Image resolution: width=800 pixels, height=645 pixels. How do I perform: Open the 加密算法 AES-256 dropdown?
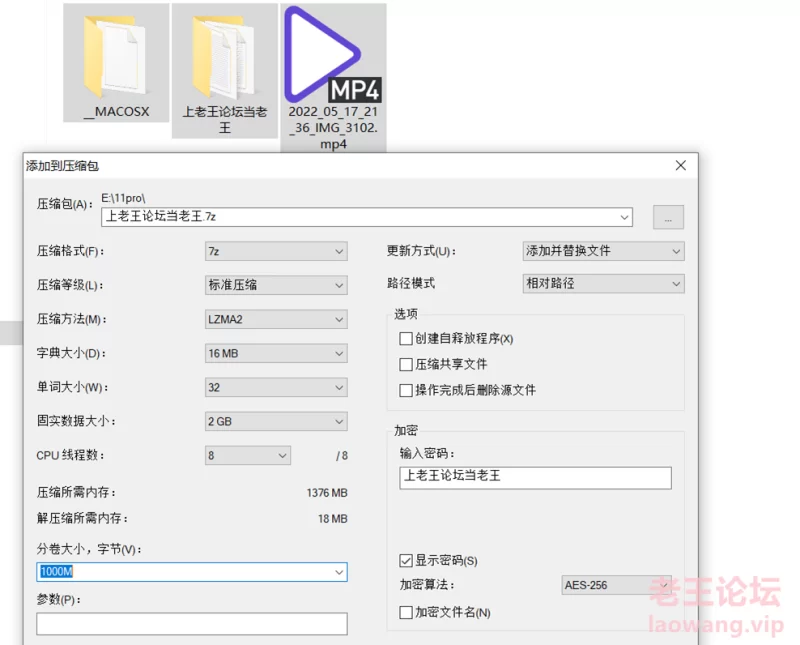pyautogui.click(x=616, y=585)
